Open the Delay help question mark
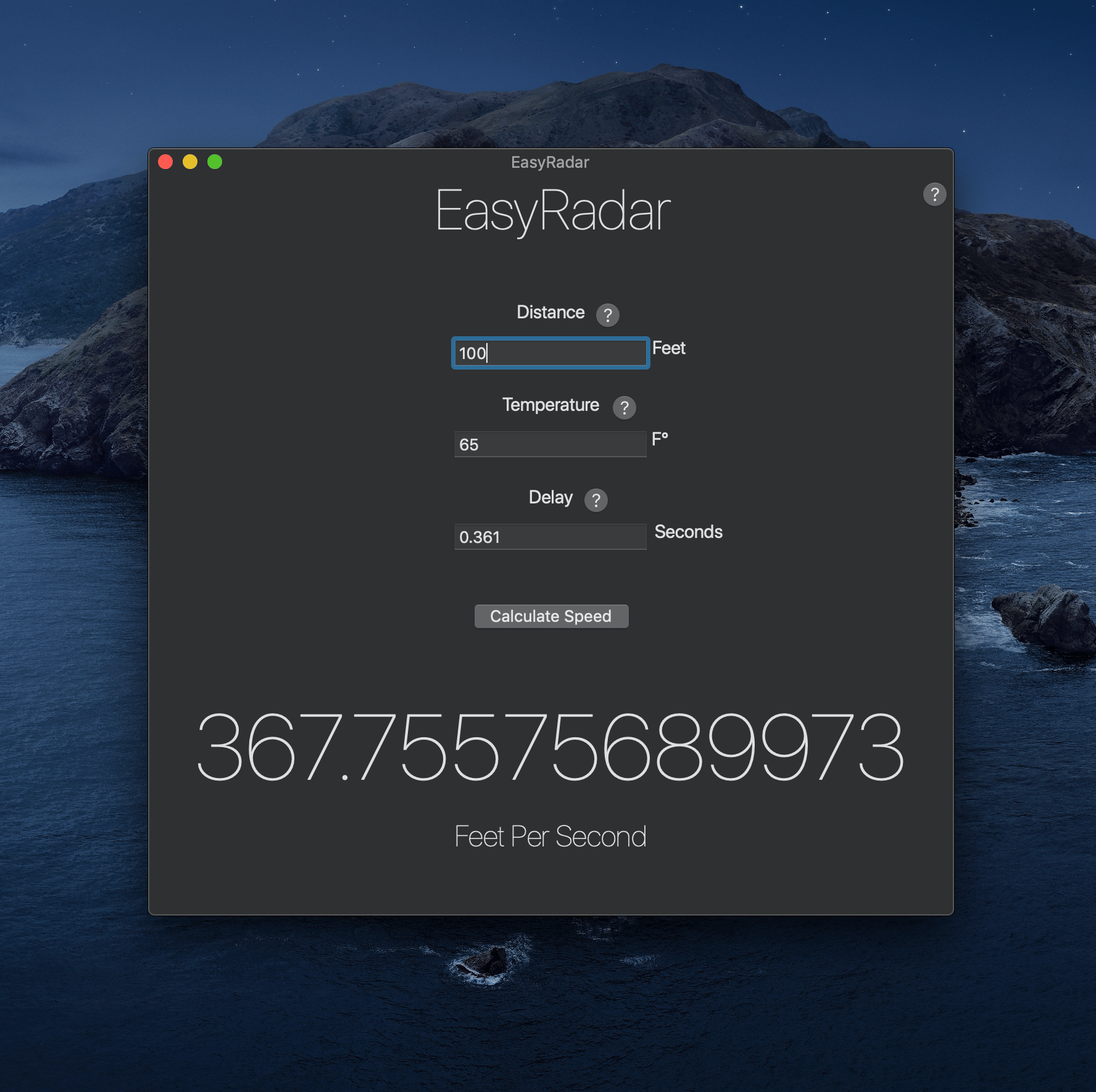 pos(596,500)
